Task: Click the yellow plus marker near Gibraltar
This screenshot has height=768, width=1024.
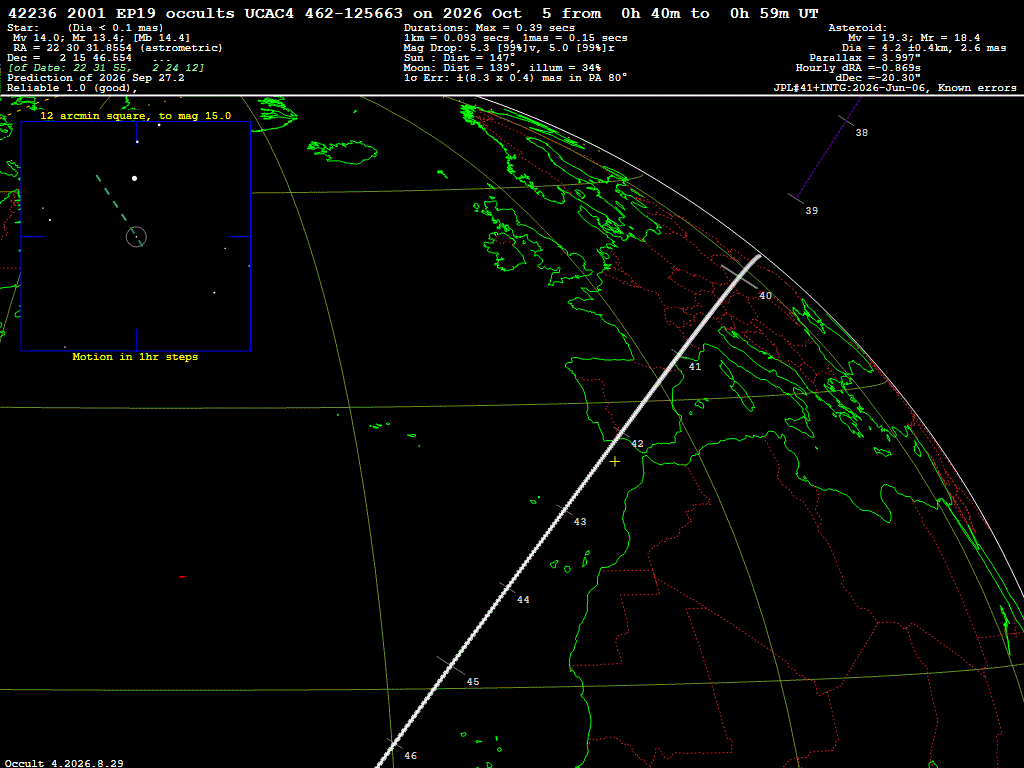Action: pyautogui.click(x=615, y=462)
